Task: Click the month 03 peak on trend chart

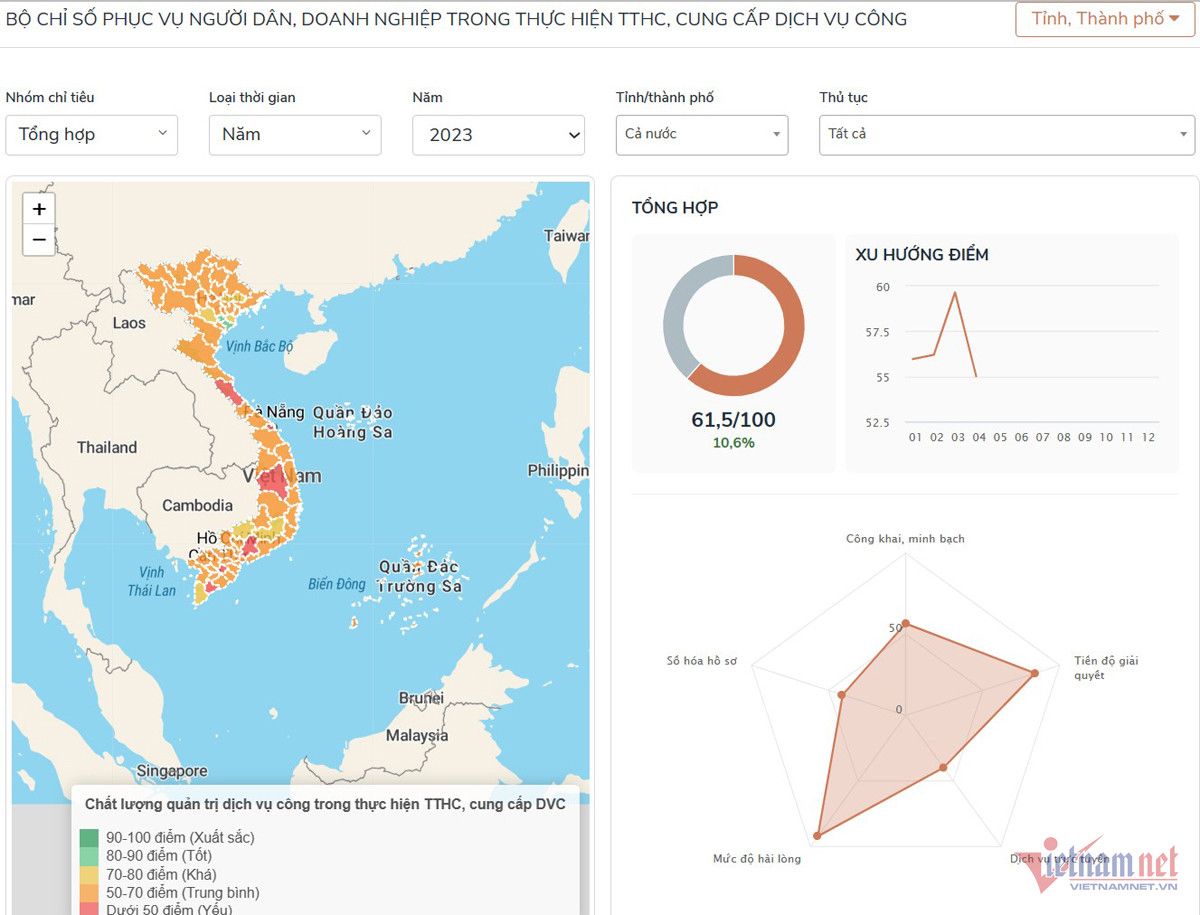Action: pyautogui.click(x=955, y=293)
